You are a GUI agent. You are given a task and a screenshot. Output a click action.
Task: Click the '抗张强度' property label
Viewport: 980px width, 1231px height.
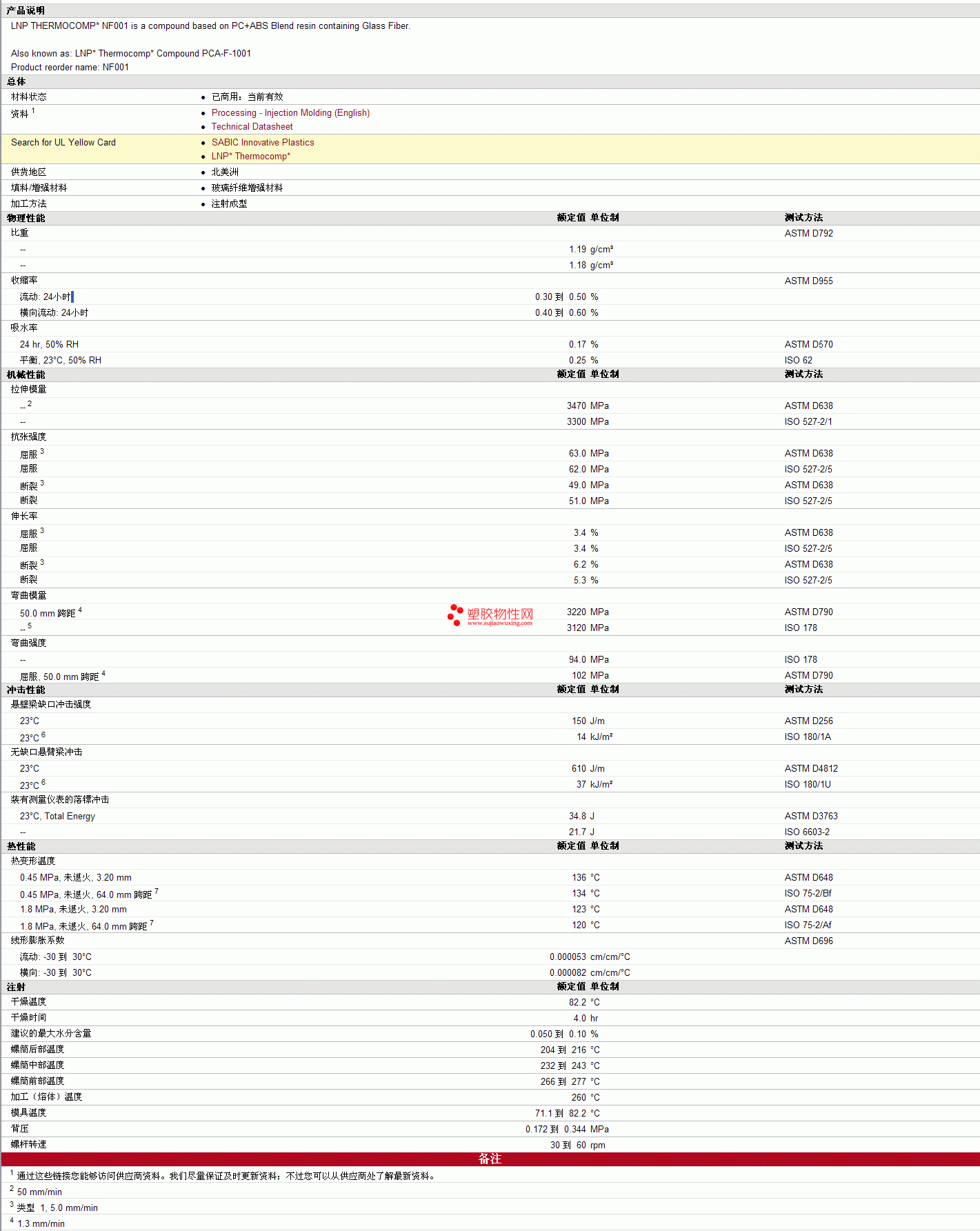[x=29, y=437]
